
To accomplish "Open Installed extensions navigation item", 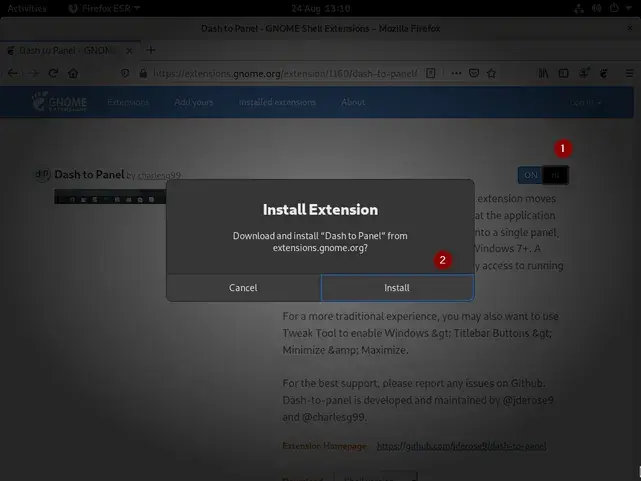I will [x=277, y=102].
